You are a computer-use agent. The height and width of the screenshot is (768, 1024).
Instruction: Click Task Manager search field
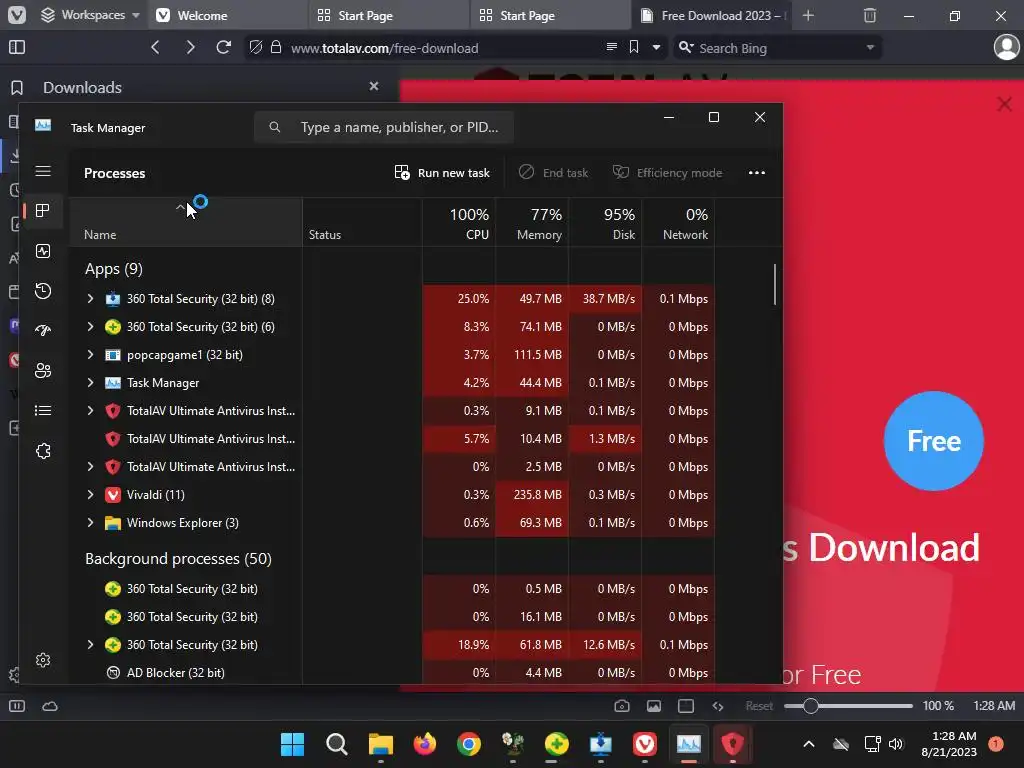pos(383,127)
